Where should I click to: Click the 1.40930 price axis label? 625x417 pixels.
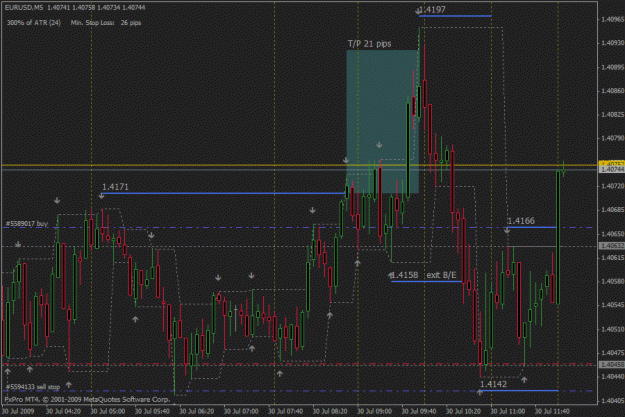pyautogui.click(x=613, y=43)
